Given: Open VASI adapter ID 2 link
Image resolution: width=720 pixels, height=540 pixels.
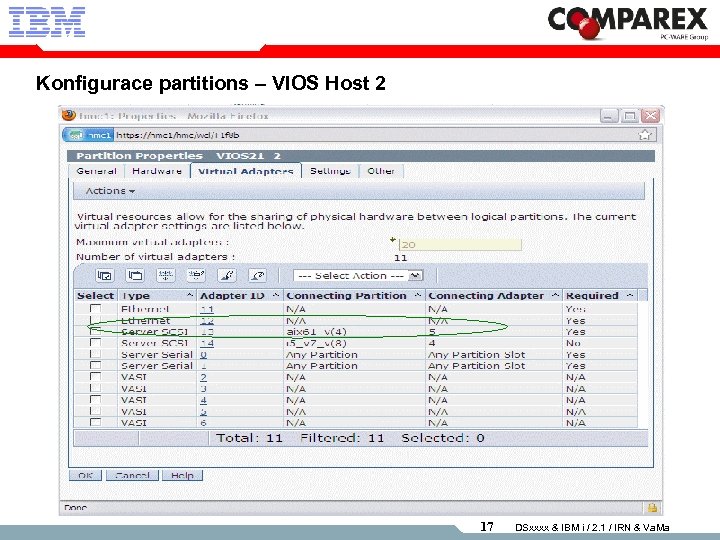Looking at the screenshot, I should (x=203, y=377).
